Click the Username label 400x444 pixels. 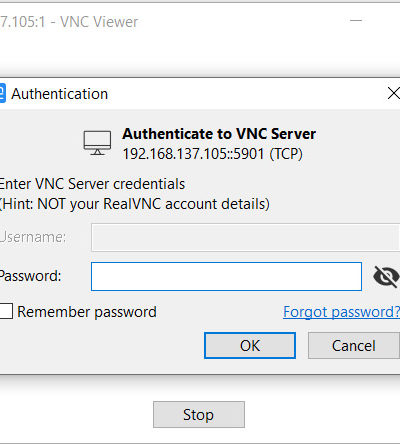(33, 237)
